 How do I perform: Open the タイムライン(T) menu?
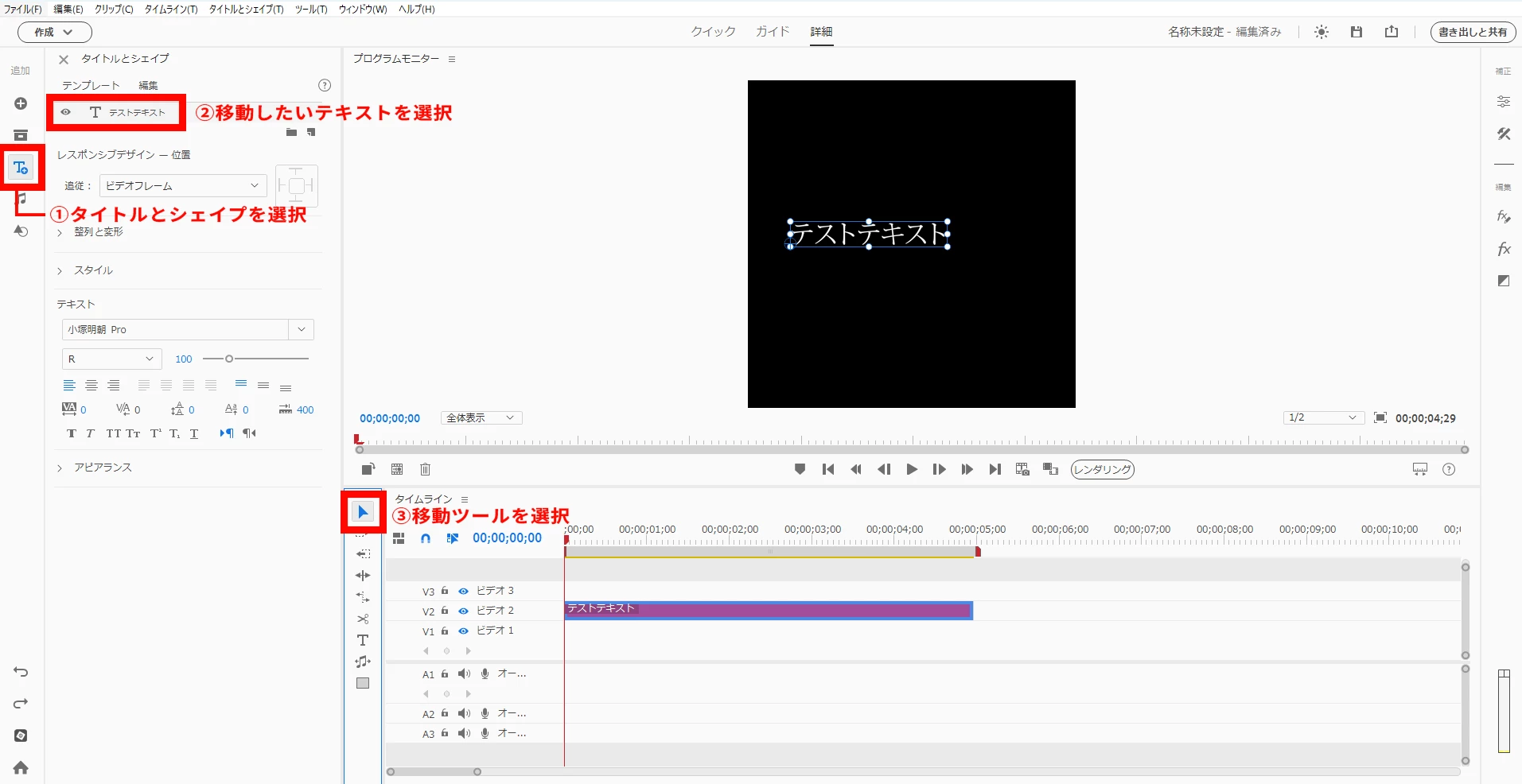coord(171,10)
